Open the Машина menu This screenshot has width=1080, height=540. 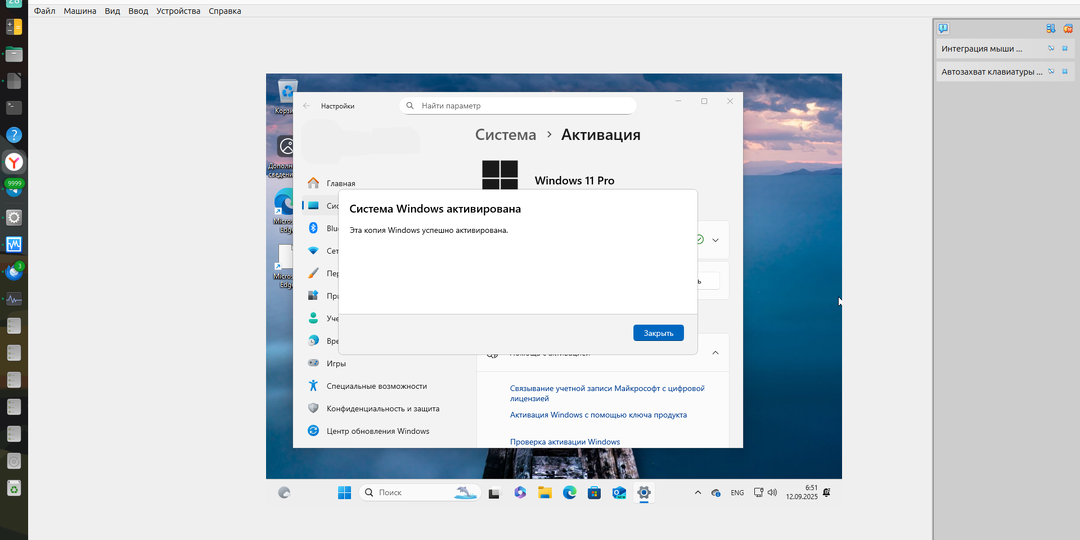point(80,11)
